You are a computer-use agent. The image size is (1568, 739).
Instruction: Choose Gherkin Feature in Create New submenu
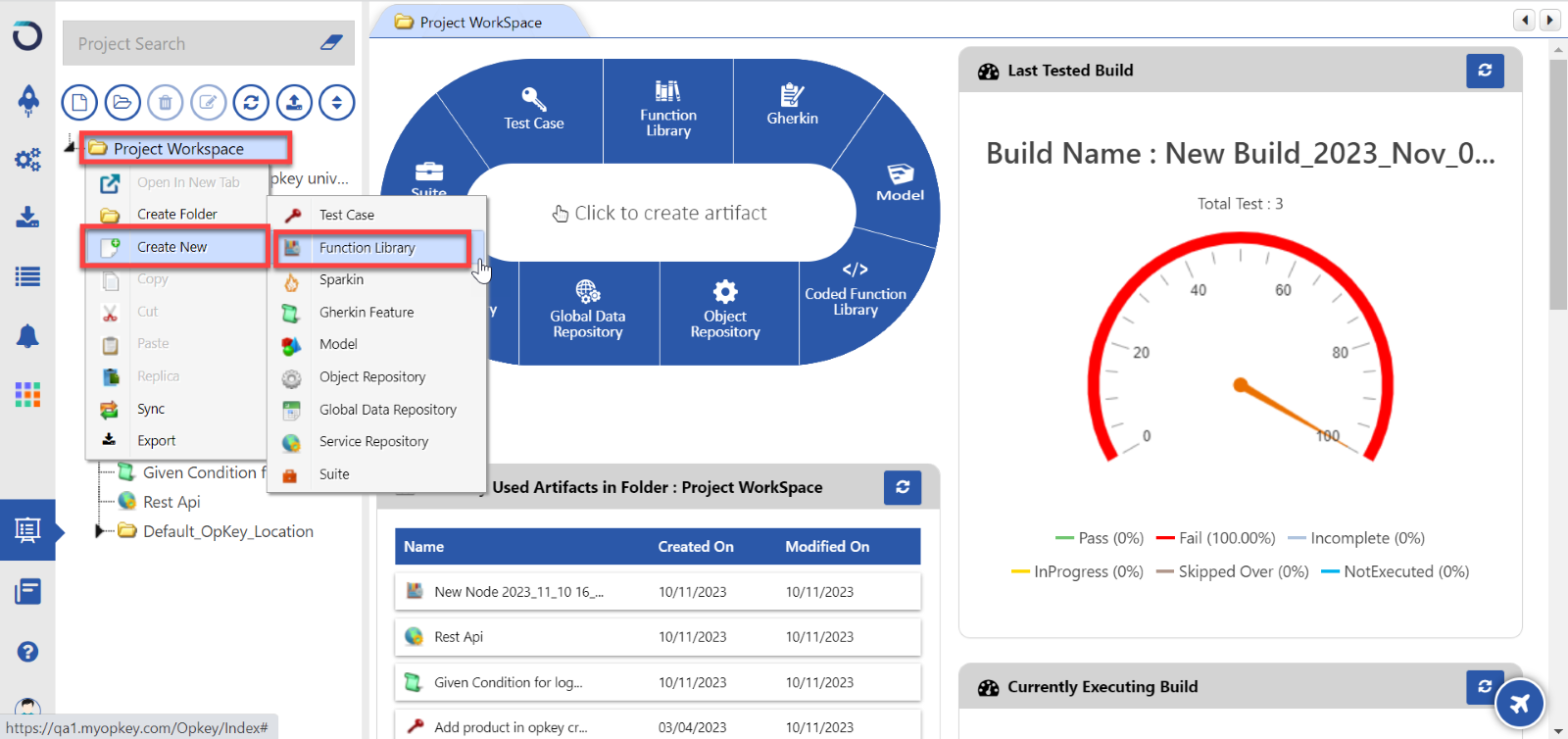tap(367, 313)
